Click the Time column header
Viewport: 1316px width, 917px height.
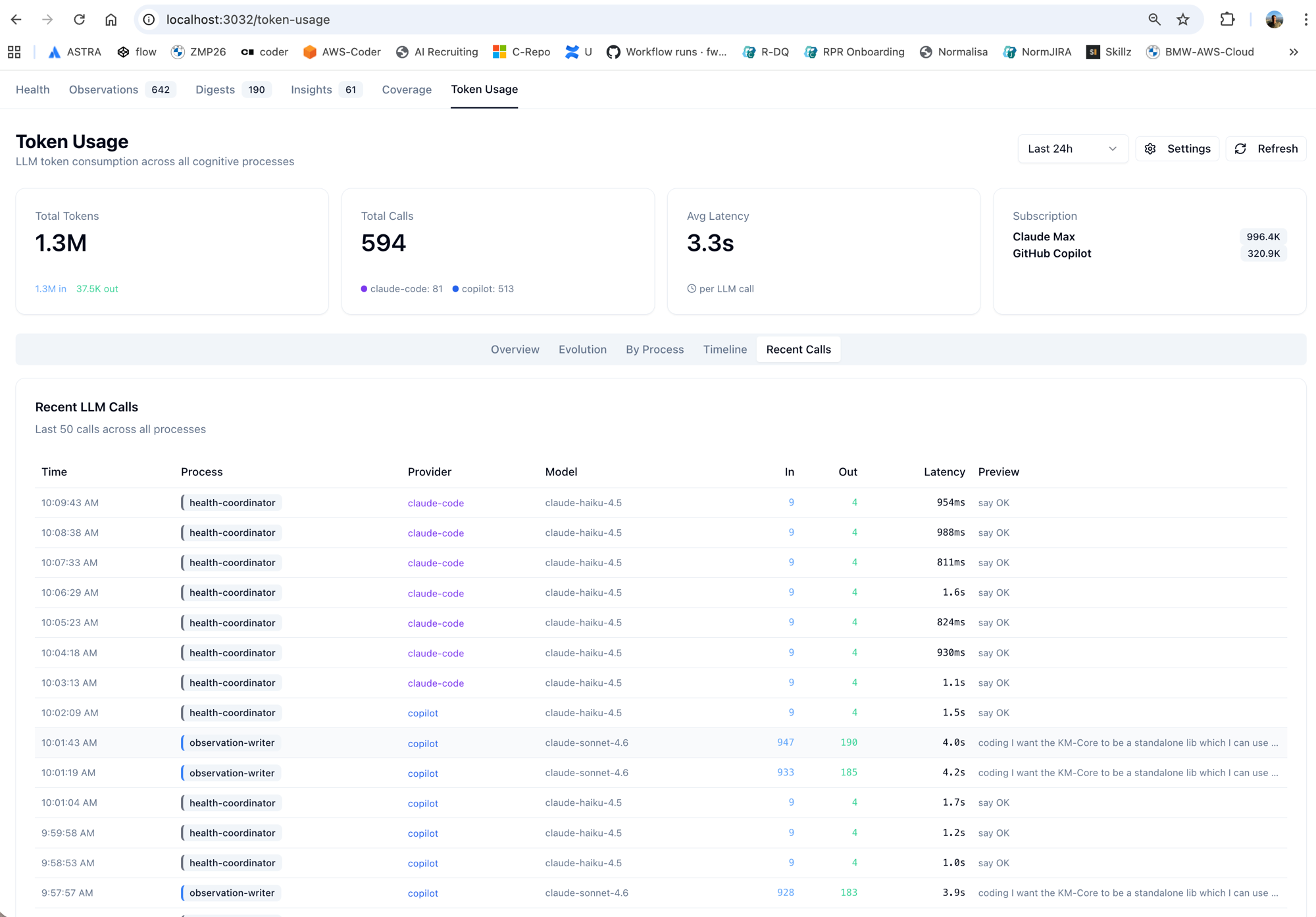[54, 472]
